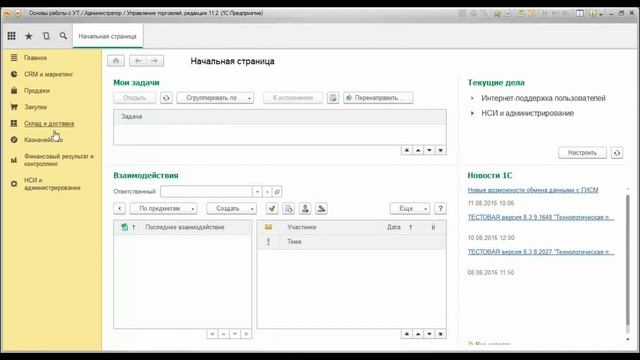The height and width of the screenshot is (360, 640).
Task: Click the Казначейство sidebar icon
Action: pyautogui.click(x=14, y=140)
